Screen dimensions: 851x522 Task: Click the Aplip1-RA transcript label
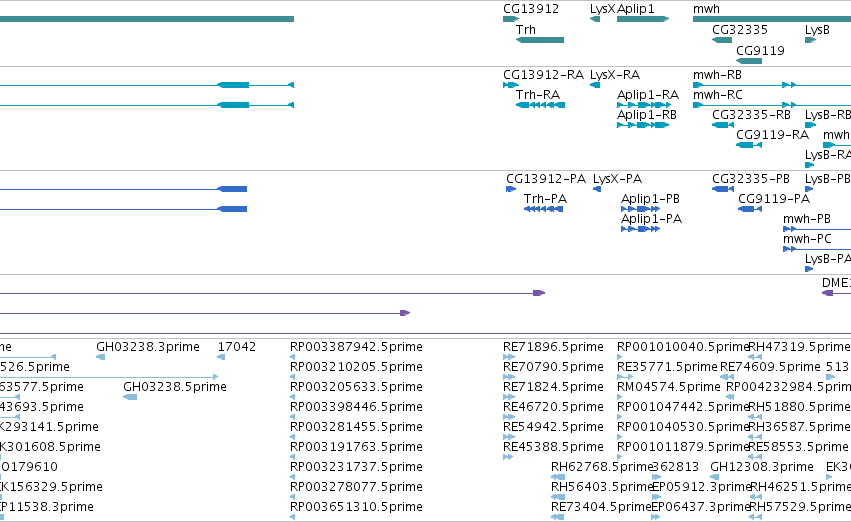click(647, 94)
